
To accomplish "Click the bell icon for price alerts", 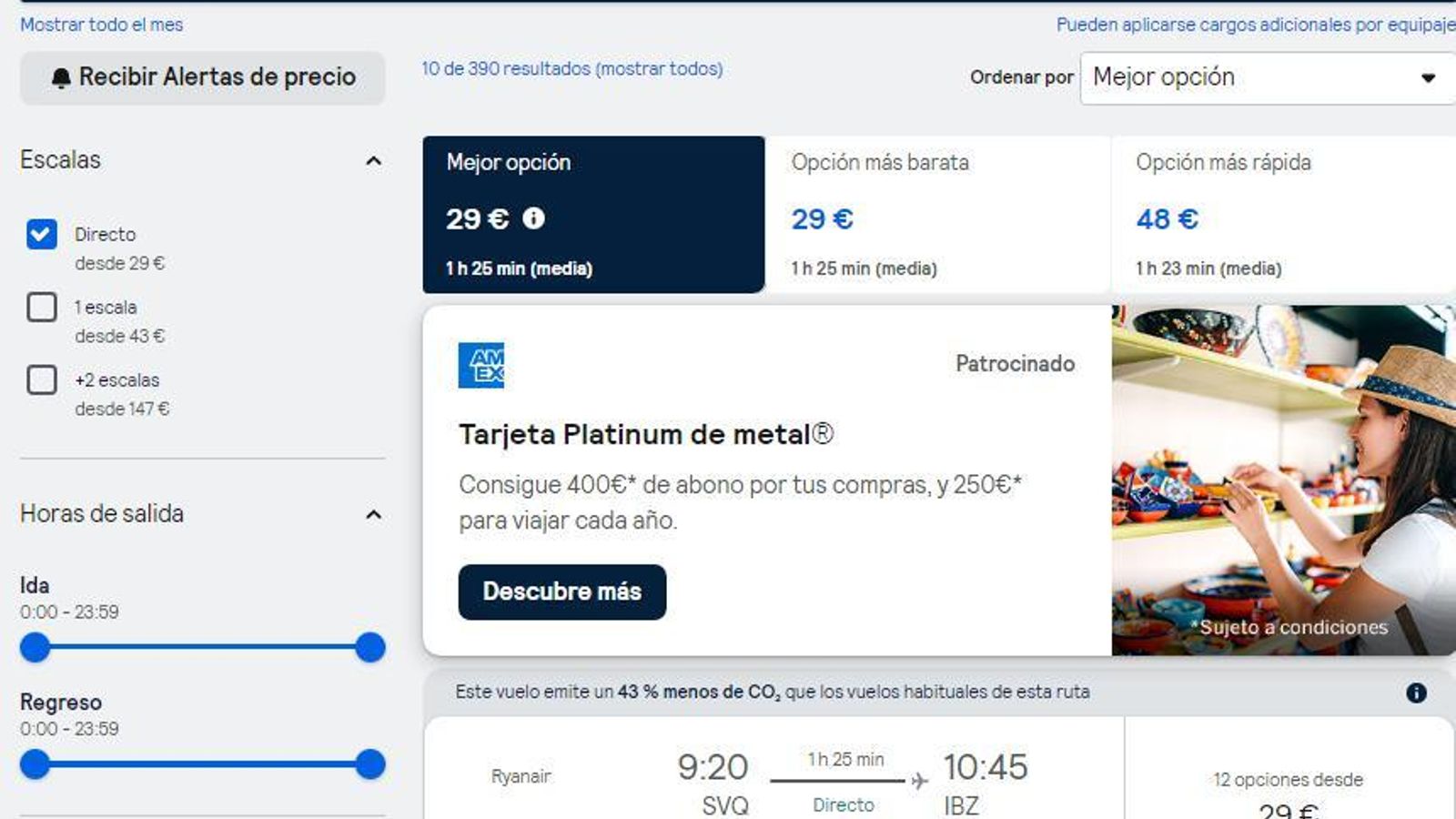I will click(60, 77).
